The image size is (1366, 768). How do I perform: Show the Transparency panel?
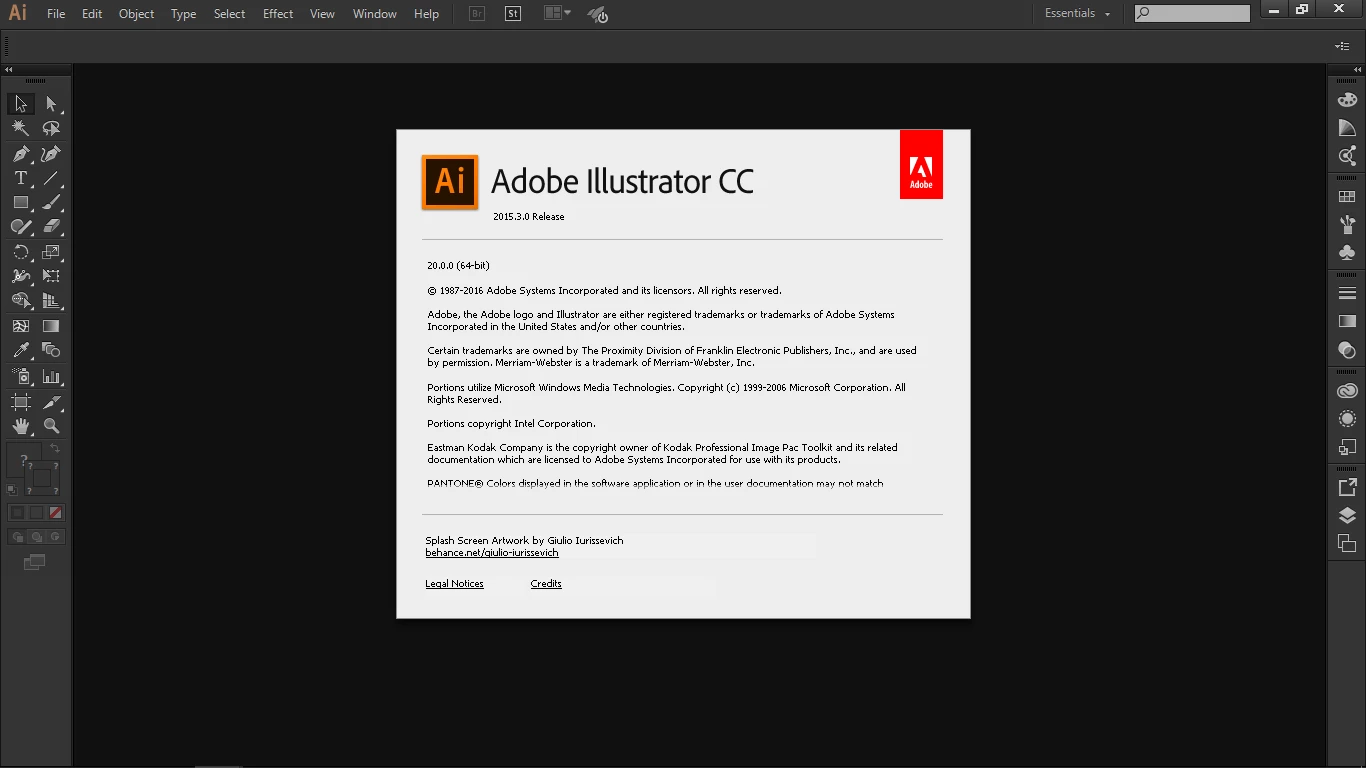(x=1347, y=350)
